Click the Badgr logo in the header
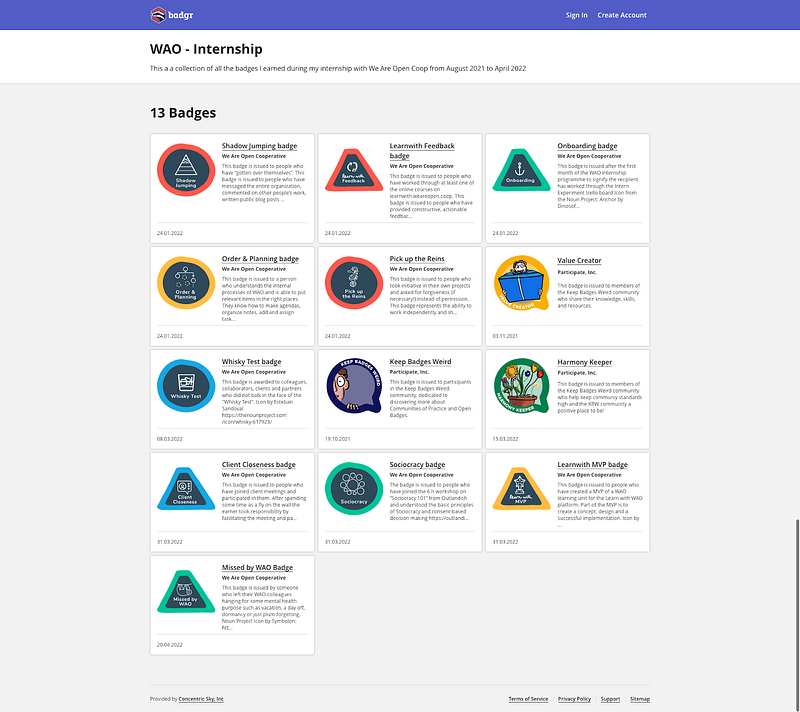This screenshot has height=712, width=800. tap(171, 15)
